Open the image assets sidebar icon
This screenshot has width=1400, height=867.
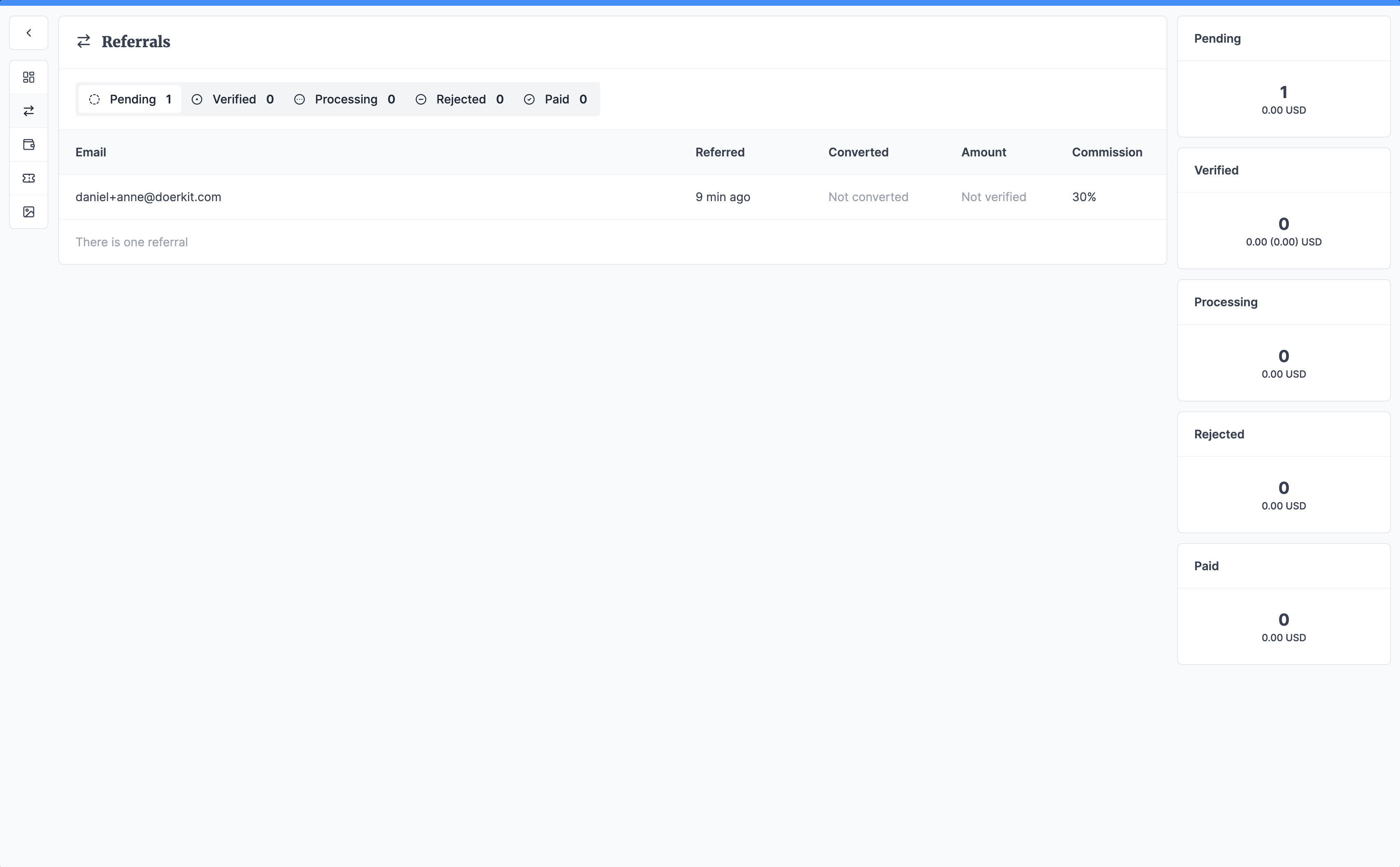pos(29,211)
